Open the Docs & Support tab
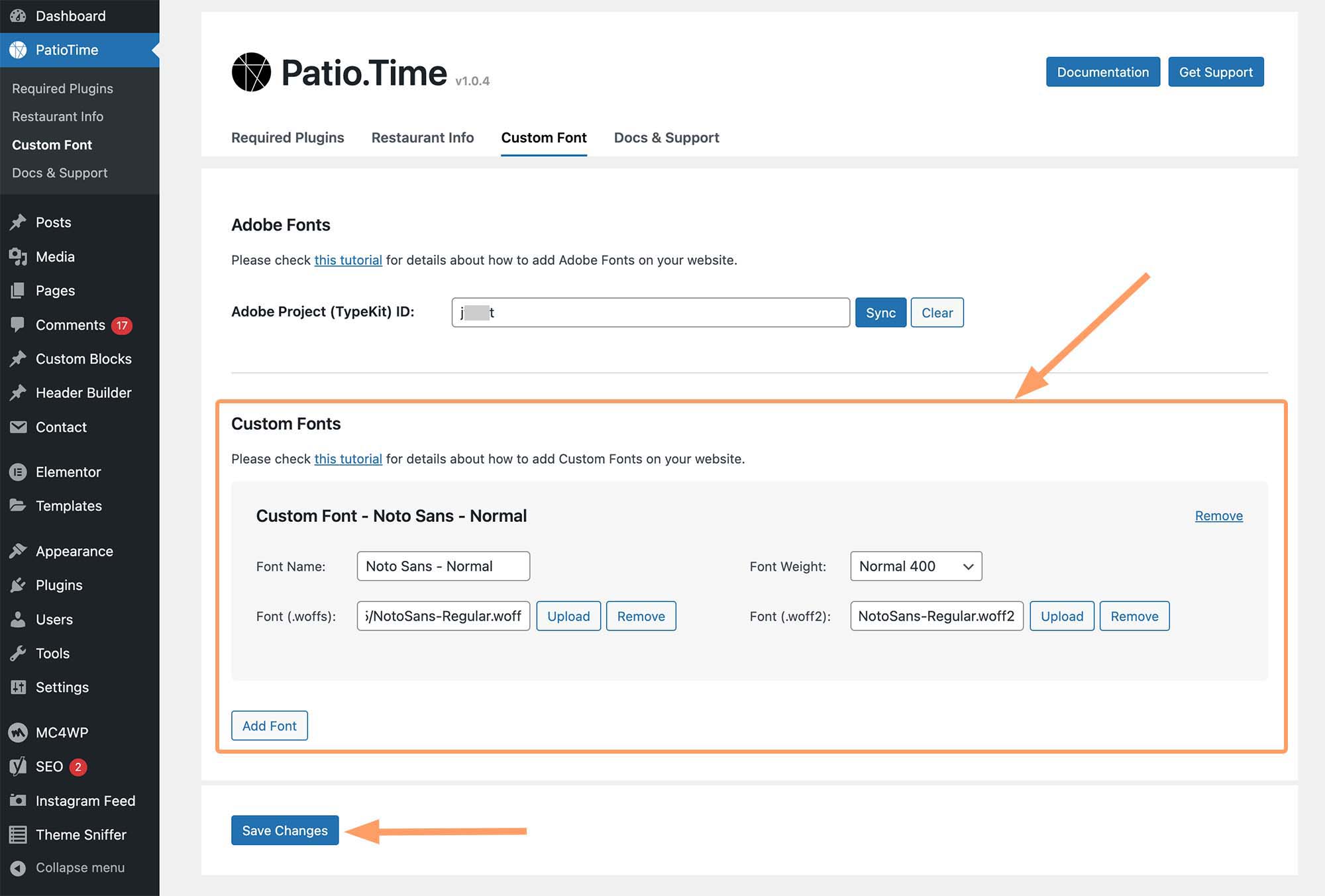This screenshot has width=1325, height=896. click(x=666, y=138)
